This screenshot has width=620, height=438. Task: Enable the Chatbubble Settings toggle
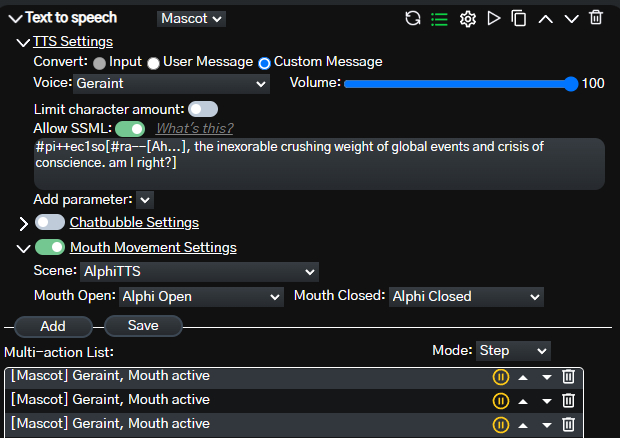50,222
